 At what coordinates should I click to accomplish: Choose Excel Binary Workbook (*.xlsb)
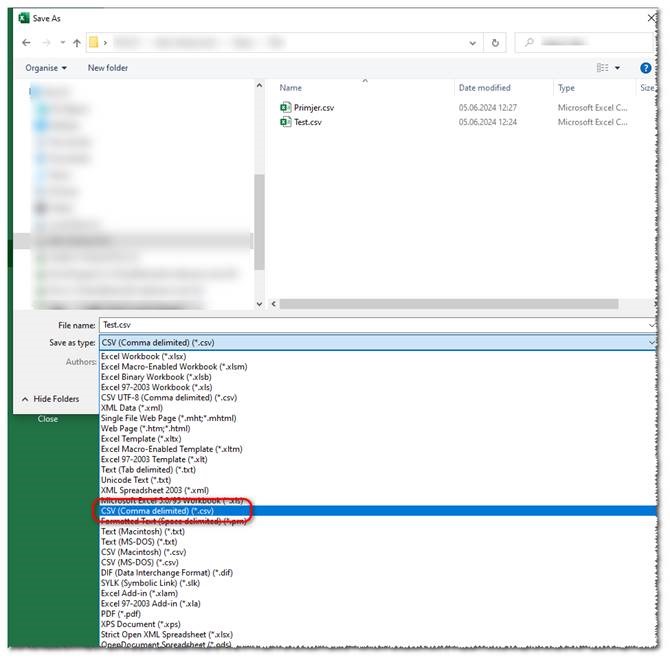coord(156,377)
